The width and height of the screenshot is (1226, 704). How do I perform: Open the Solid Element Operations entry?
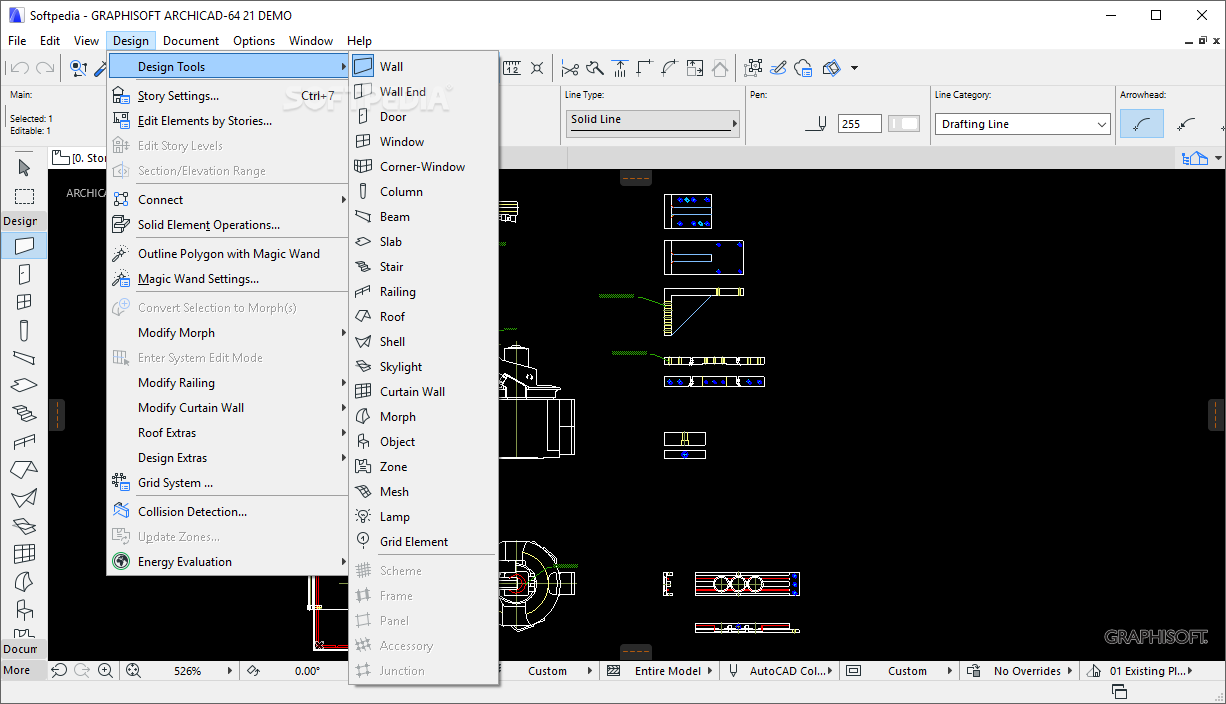pos(228,225)
